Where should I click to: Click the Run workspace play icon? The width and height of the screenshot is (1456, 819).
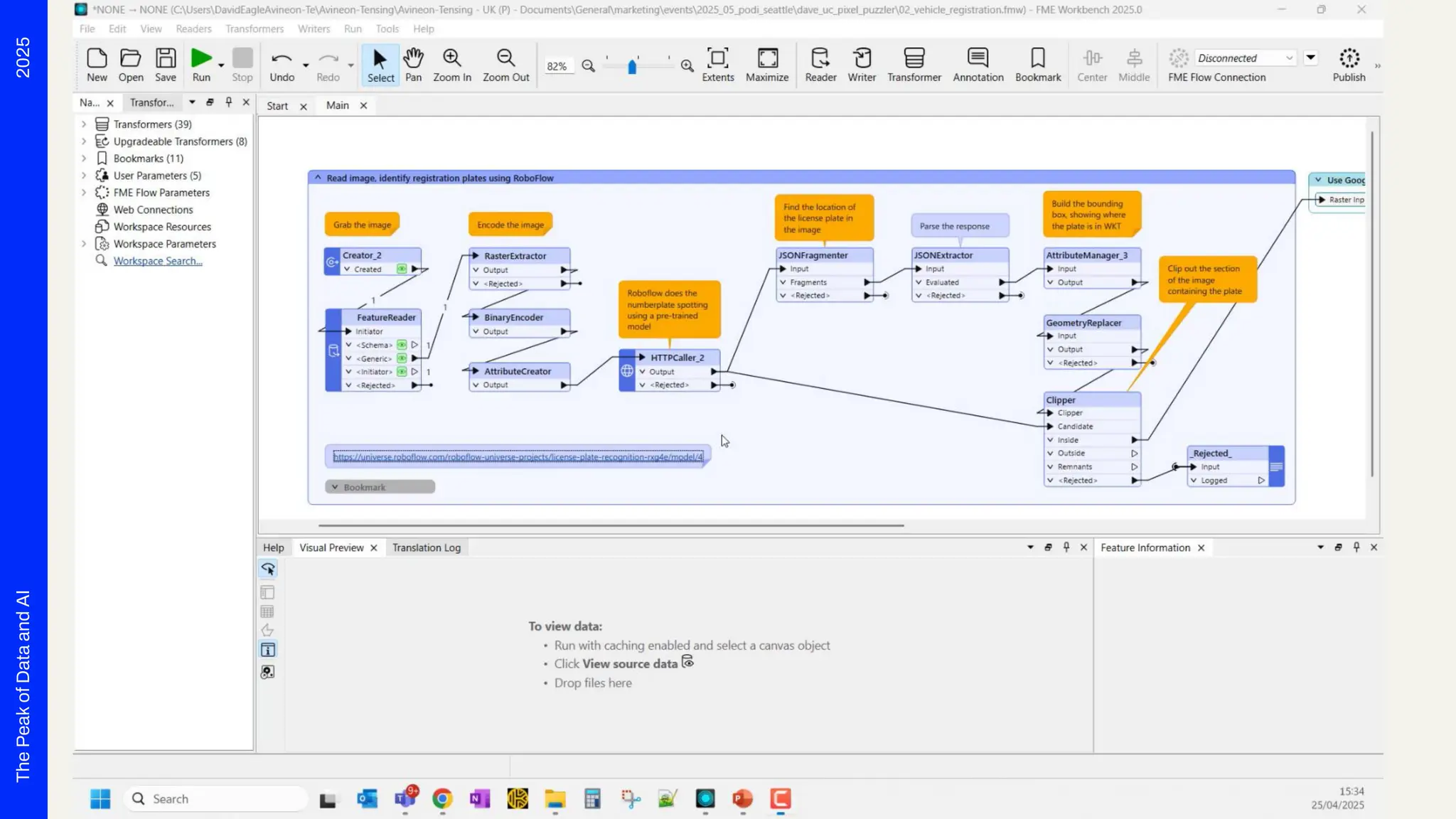201,58
